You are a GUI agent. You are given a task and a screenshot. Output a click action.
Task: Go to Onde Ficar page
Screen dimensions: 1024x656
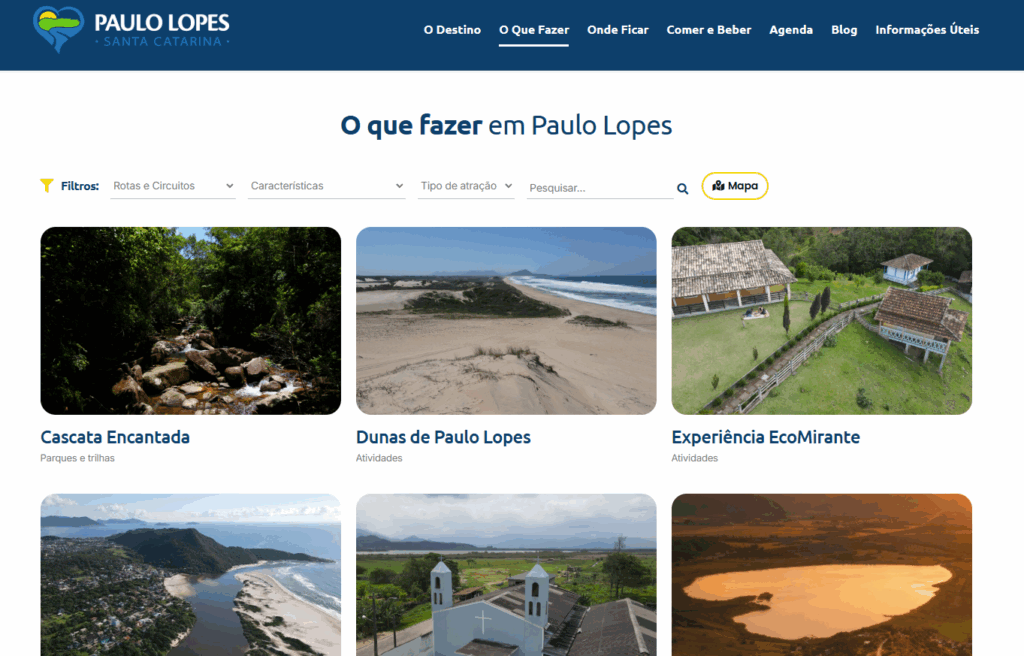click(618, 30)
